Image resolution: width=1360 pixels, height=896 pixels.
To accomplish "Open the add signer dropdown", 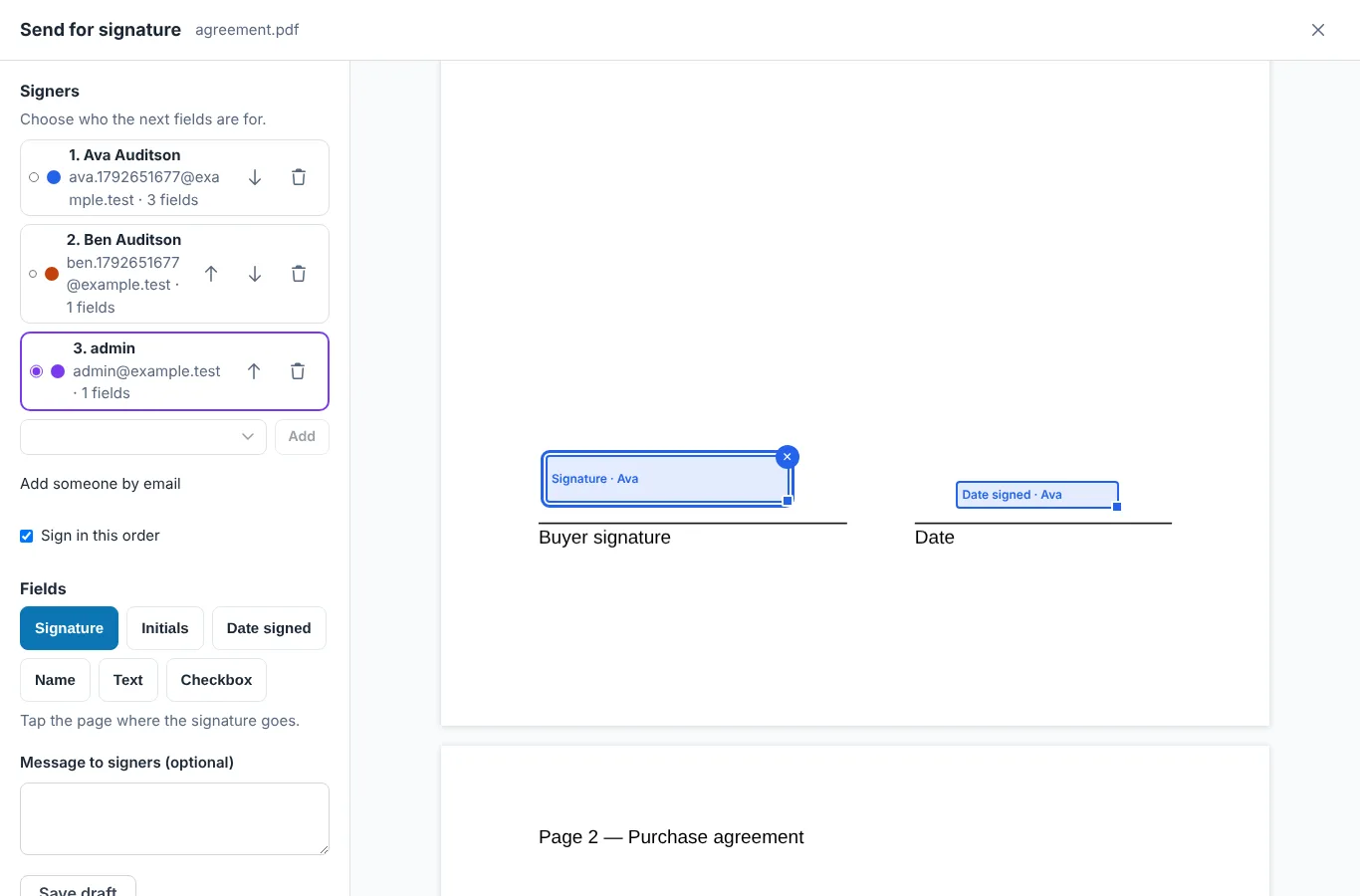I will pyautogui.click(x=143, y=436).
